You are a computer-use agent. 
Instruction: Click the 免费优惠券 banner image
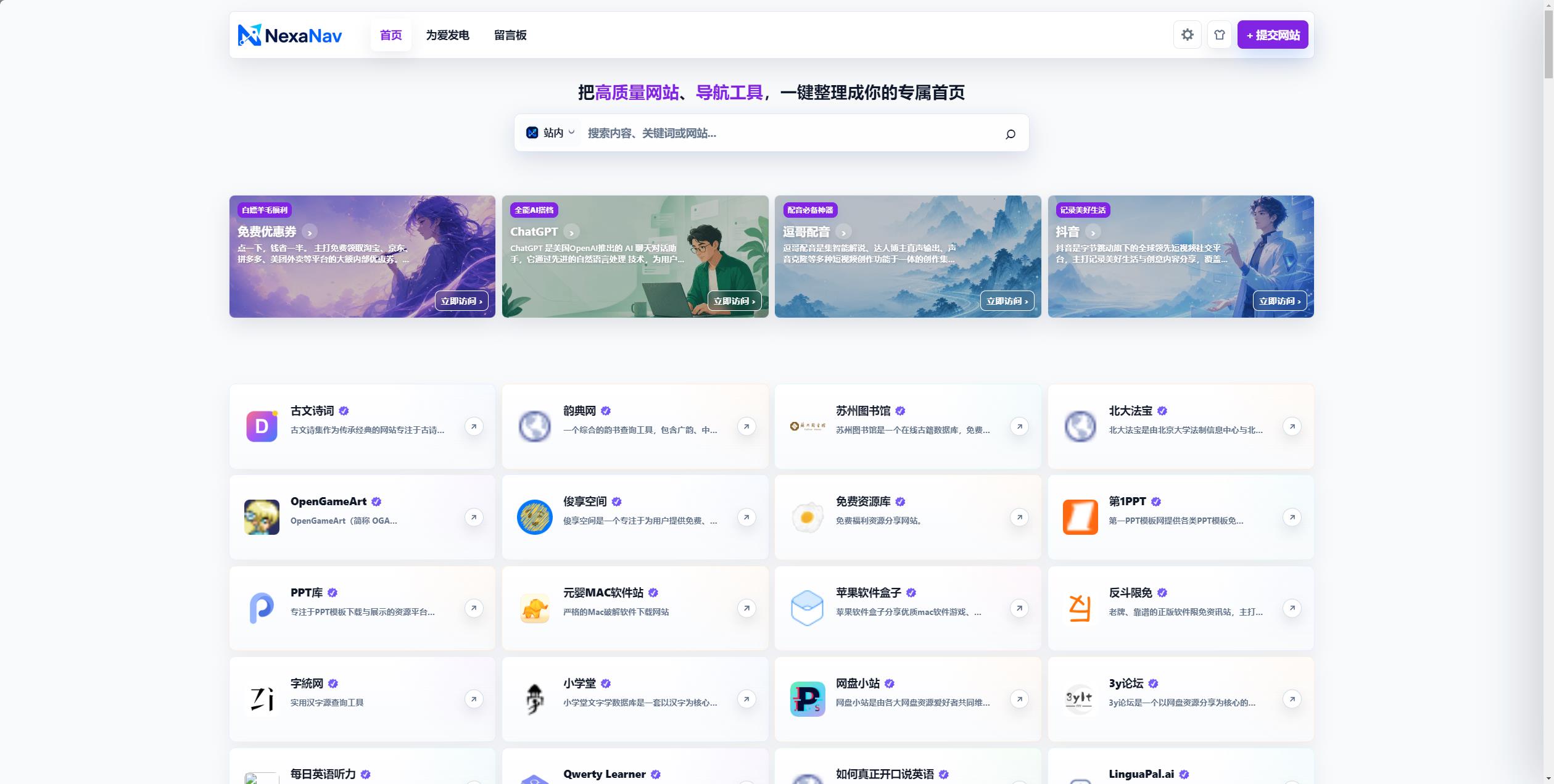tap(362, 257)
